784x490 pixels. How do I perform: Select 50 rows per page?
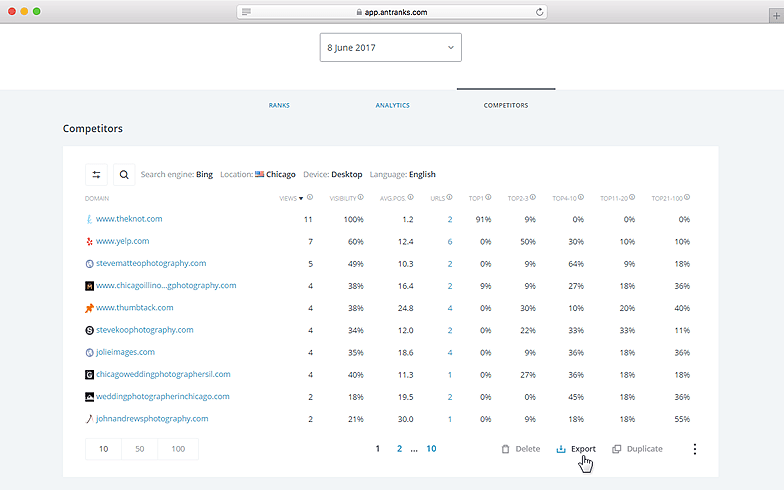pyautogui.click(x=141, y=449)
